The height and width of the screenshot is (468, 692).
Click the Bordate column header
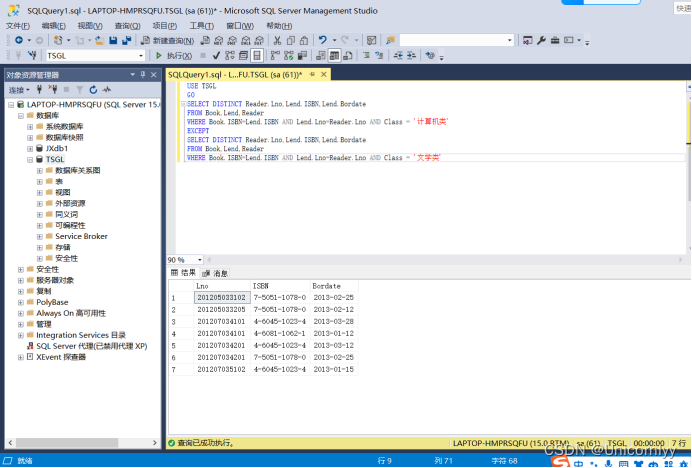click(x=334, y=286)
